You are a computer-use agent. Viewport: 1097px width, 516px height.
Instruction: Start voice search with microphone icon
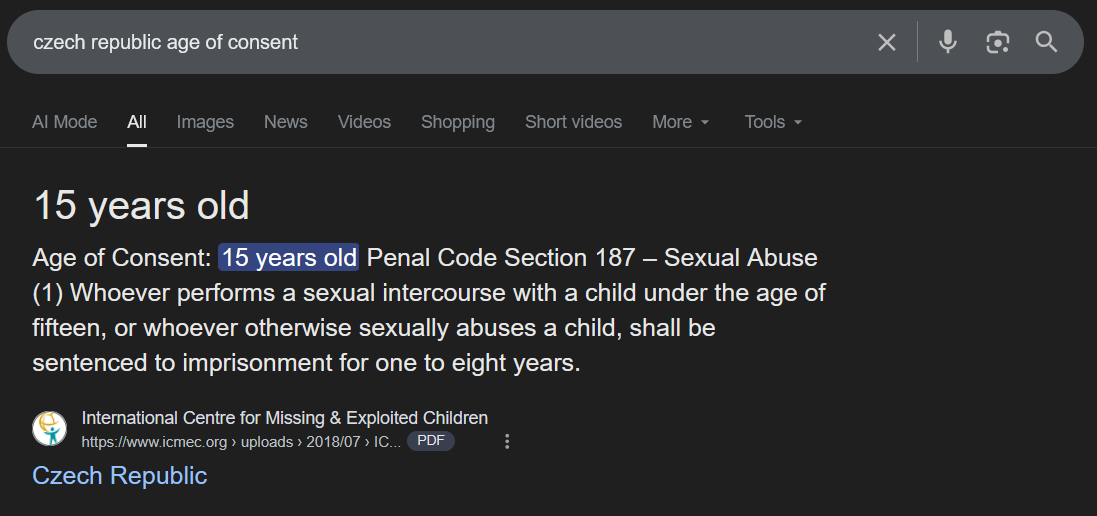click(948, 42)
